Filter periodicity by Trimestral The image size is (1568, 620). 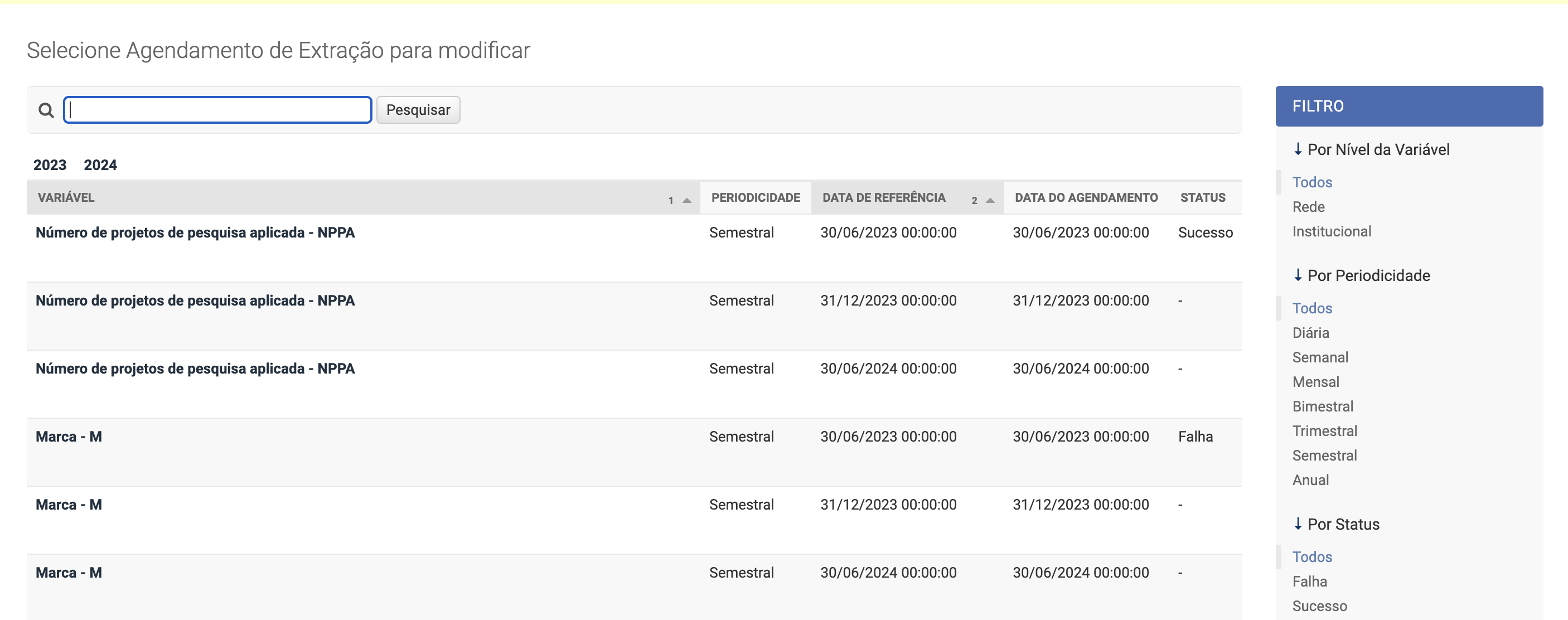pyautogui.click(x=1324, y=432)
